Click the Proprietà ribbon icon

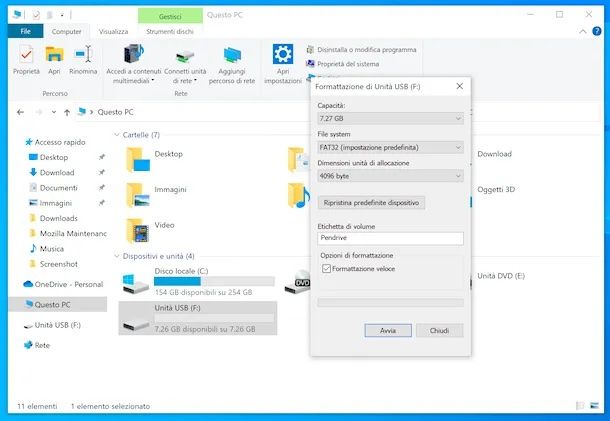point(26,55)
